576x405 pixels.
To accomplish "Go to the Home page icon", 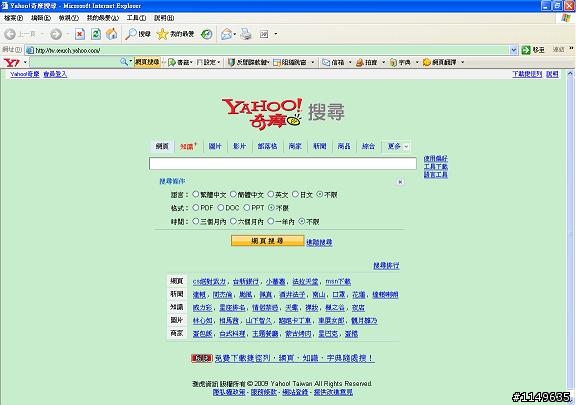I will (112, 34).
